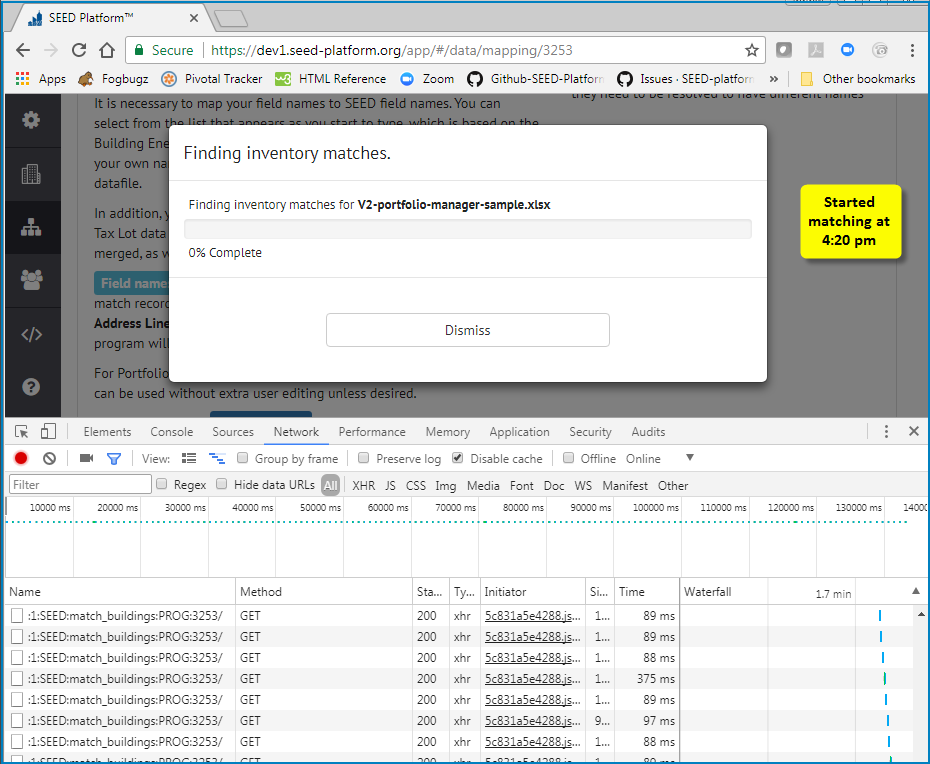Uncheck the Disable cache checkbox
Viewport: 930px width, 764px height.
[x=457, y=458]
